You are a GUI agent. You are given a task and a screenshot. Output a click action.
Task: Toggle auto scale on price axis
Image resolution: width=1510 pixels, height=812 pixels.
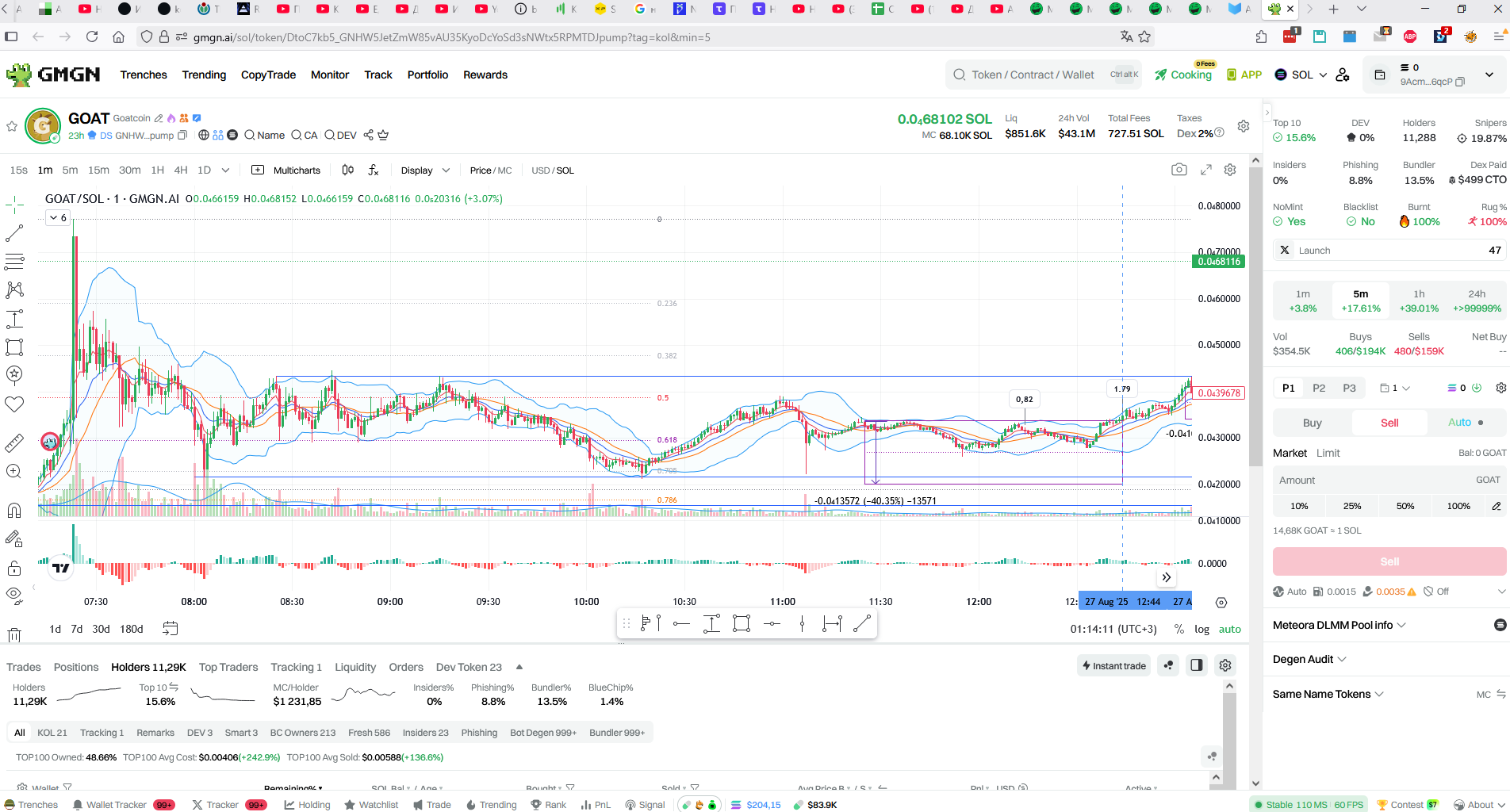coord(1229,629)
